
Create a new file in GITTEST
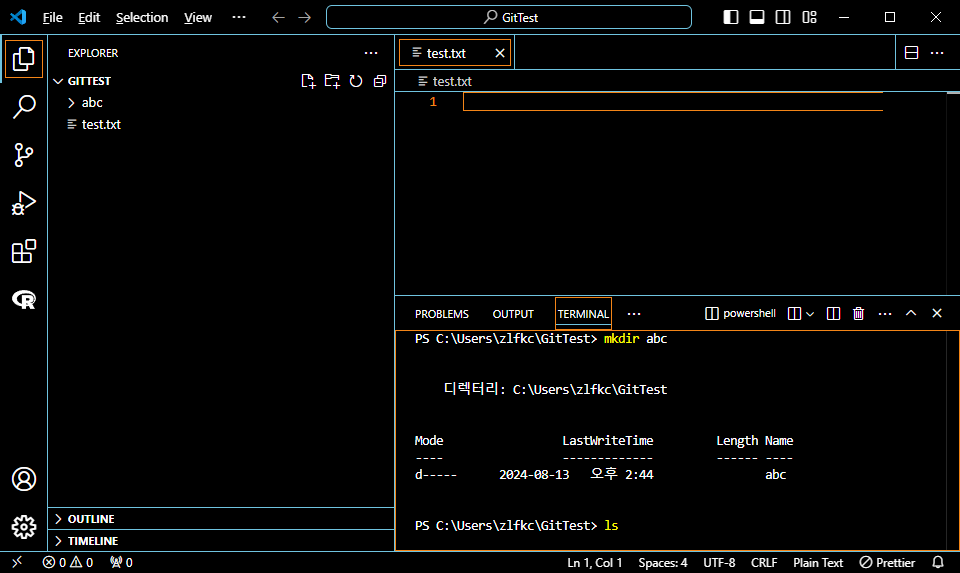308,81
